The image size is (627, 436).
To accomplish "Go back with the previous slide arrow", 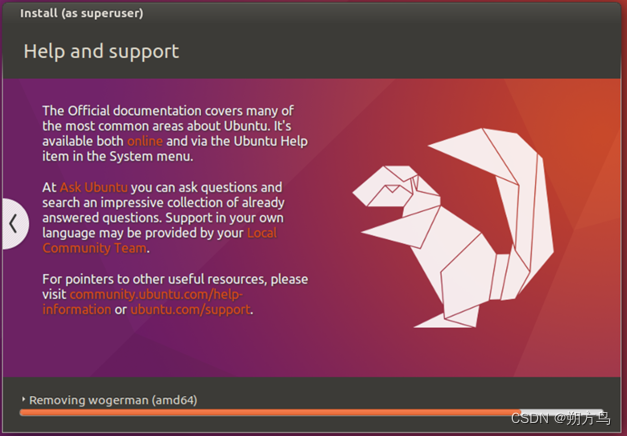I will click(x=14, y=224).
